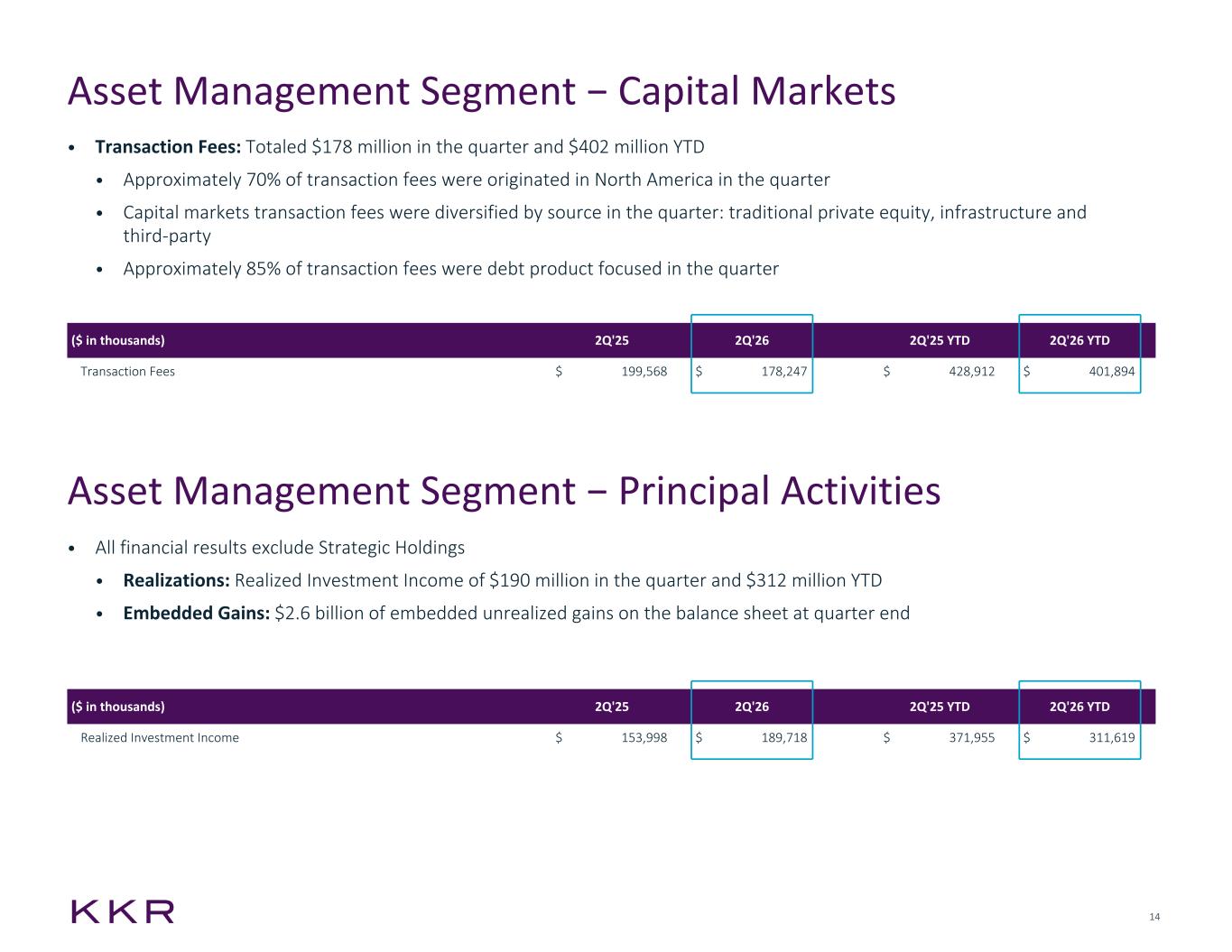
Task: Click the Realized Investment Income row label
Action: (160, 738)
